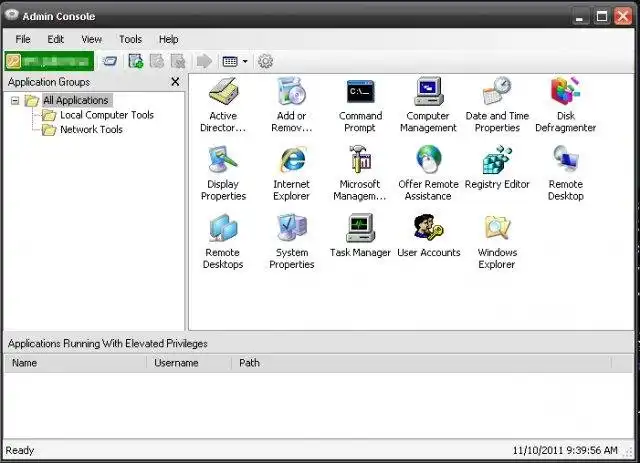Select the Network Tools folder
The width and height of the screenshot is (640, 463).
coord(91,129)
